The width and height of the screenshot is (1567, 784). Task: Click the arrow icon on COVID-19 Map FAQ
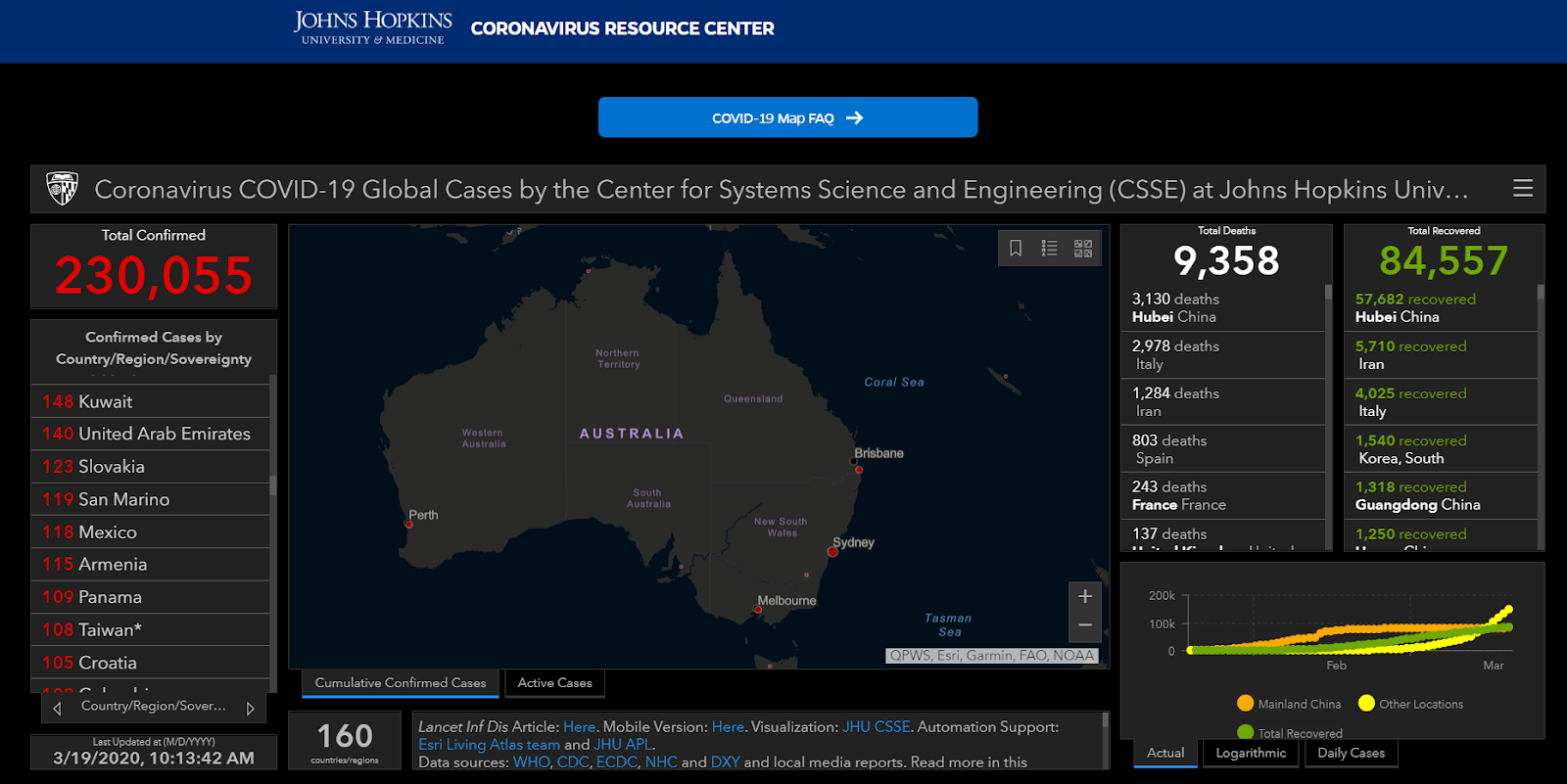point(855,117)
